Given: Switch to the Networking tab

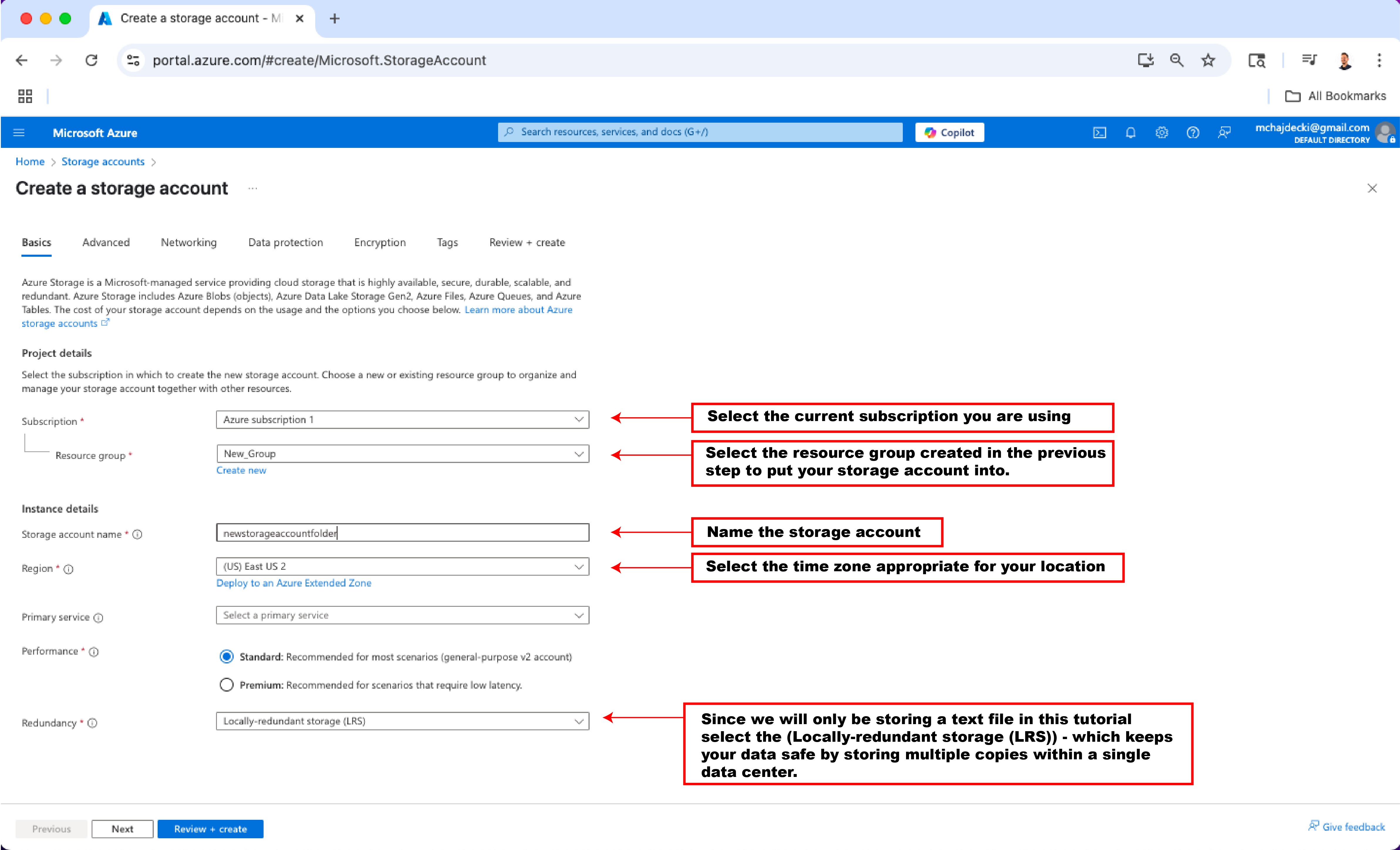Looking at the screenshot, I should click(189, 243).
